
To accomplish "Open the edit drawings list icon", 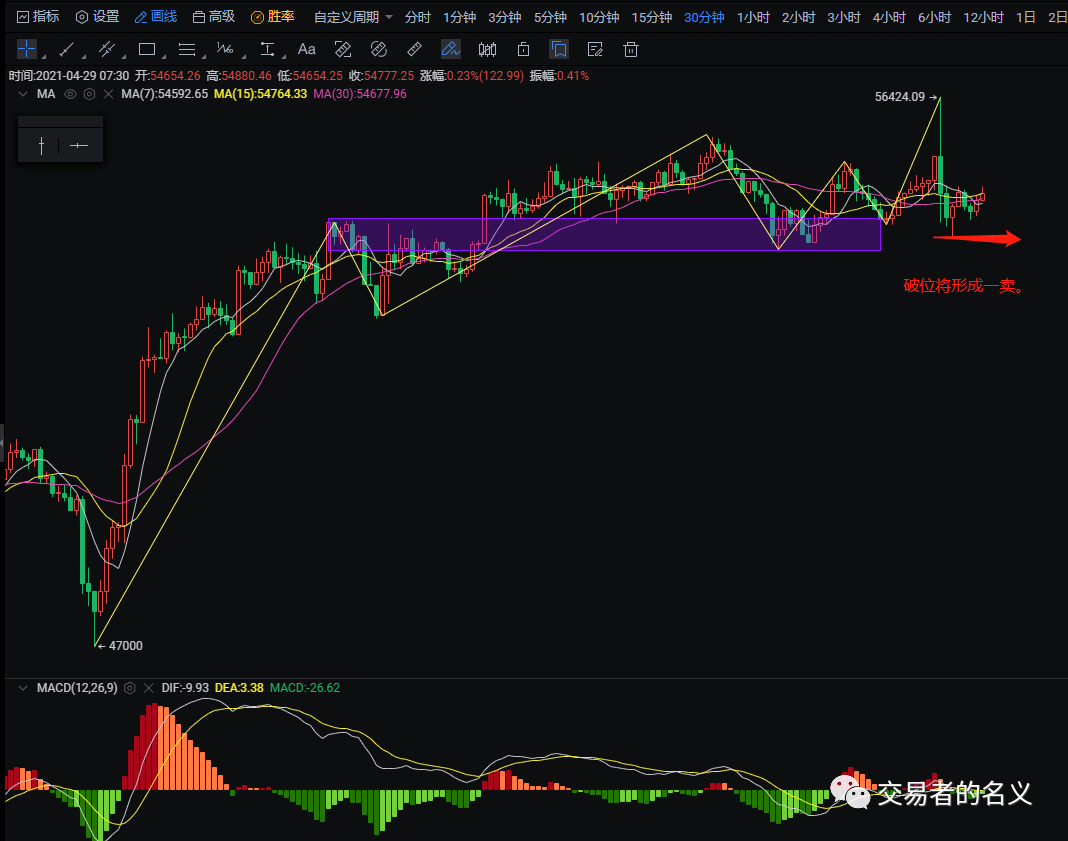I will pos(595,49).
